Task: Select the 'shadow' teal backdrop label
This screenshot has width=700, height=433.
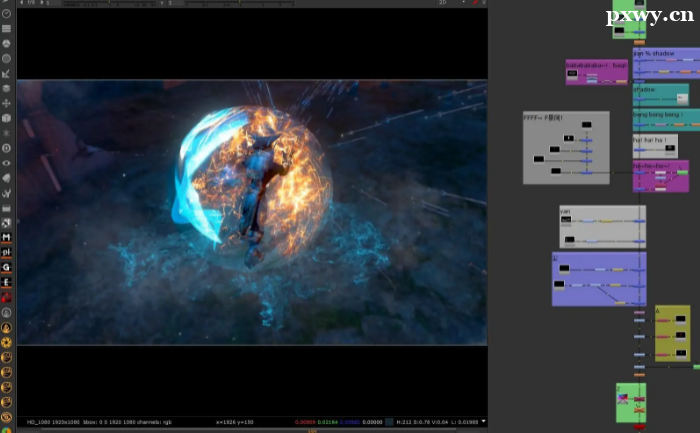Action: click(644, 90)
